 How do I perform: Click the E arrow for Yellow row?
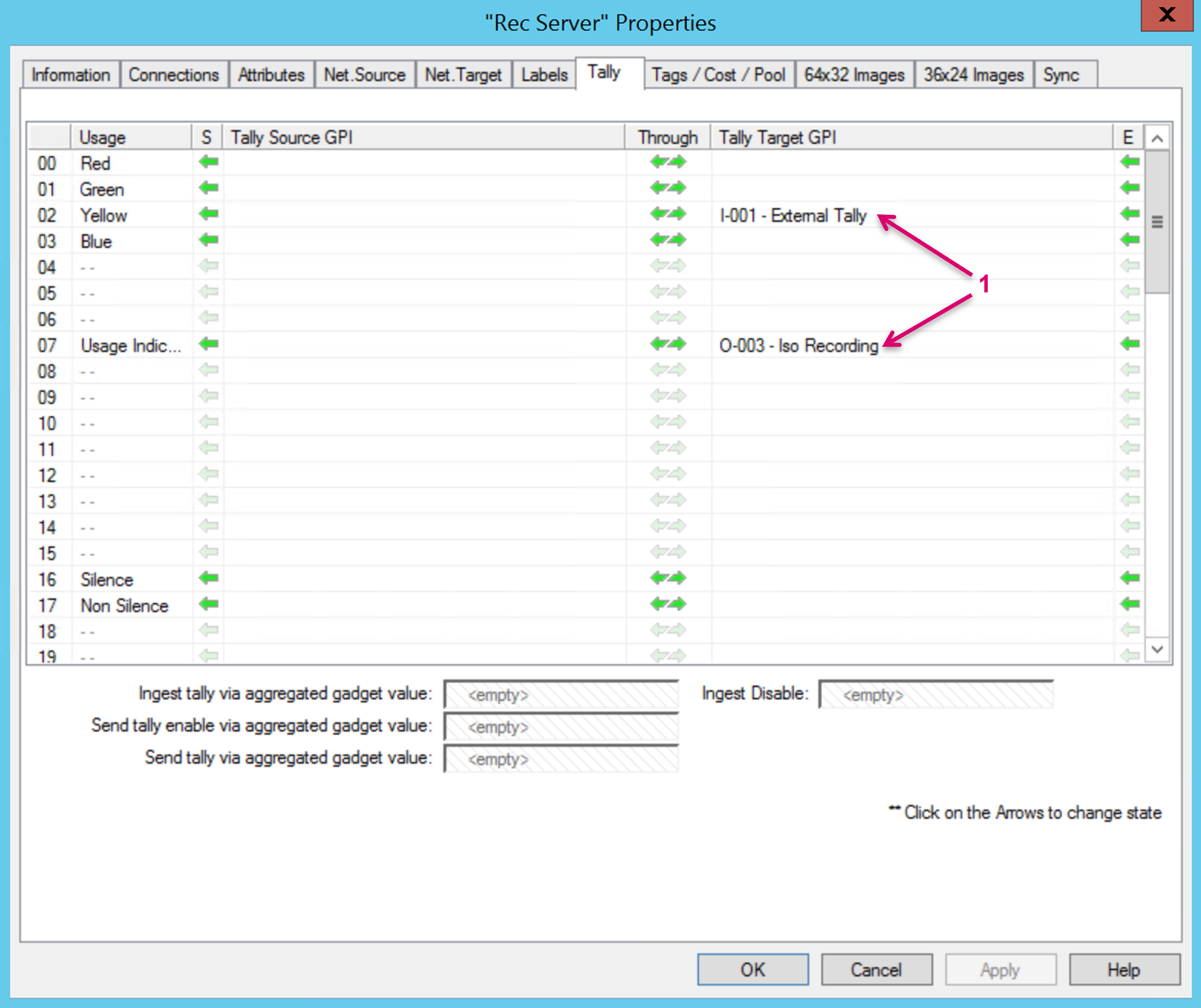(x=1129, y=215)
